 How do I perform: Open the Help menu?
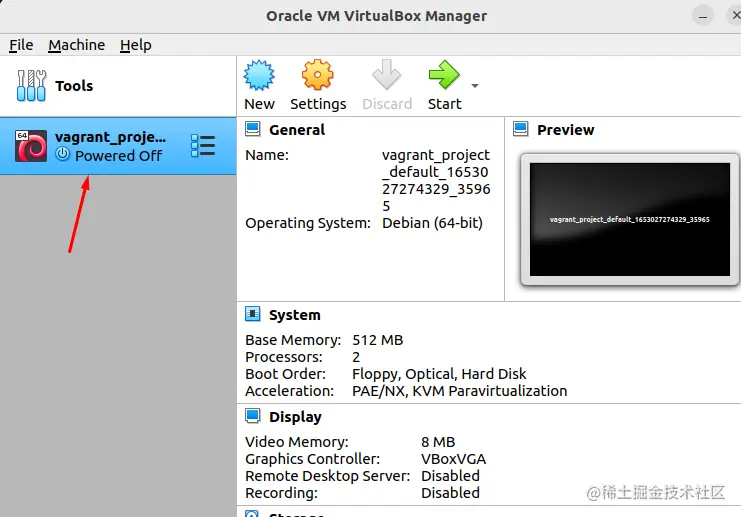pos(136,45)
